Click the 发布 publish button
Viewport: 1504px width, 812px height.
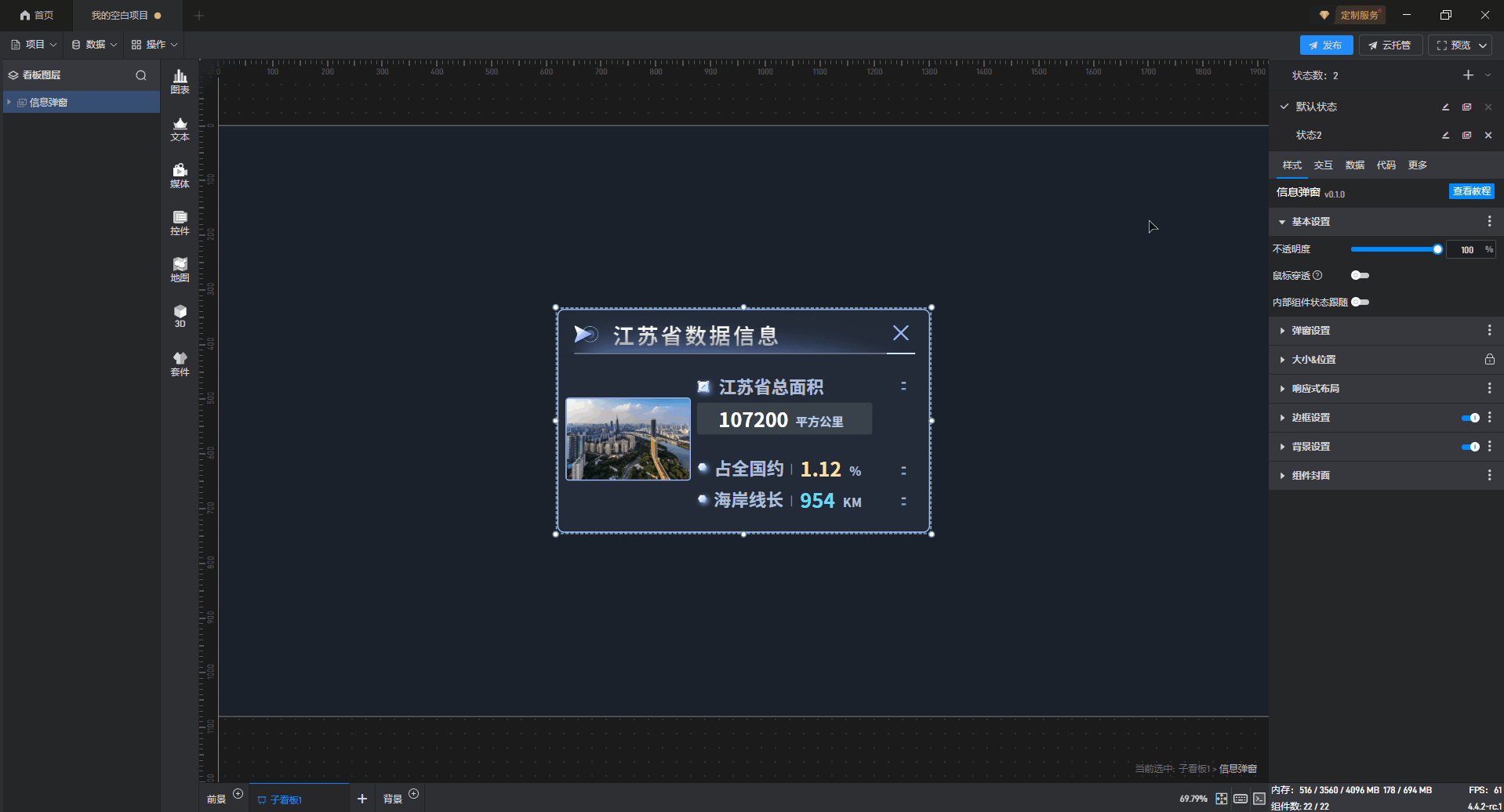coord(1325,45)
